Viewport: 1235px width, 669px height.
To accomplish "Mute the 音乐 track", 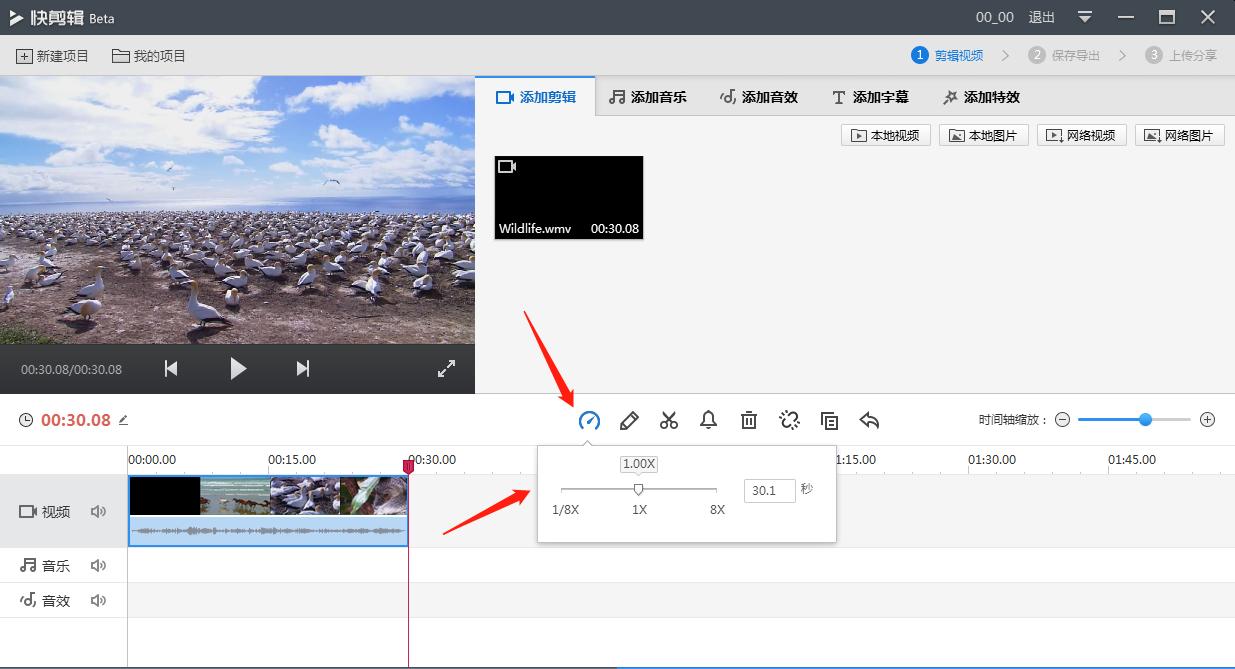I will (x=98, y=565).
